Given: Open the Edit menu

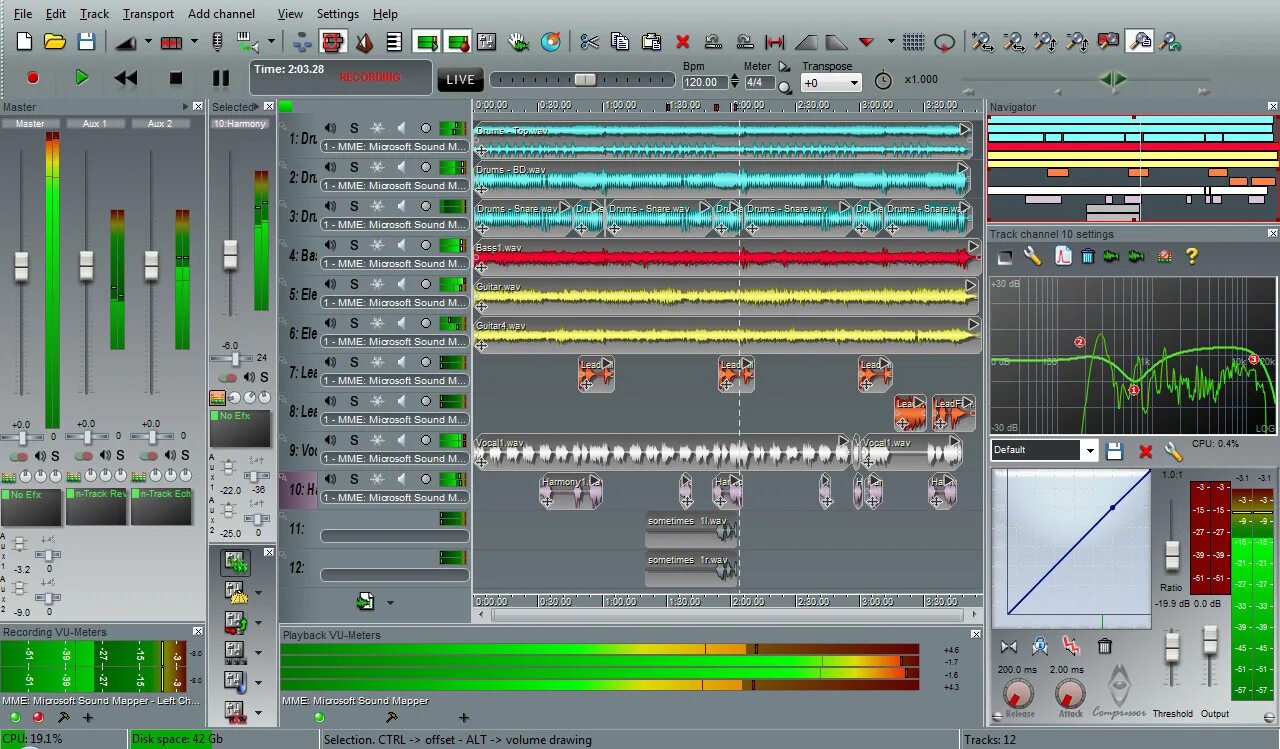Looking at the screenshot, I should (56, 14).
